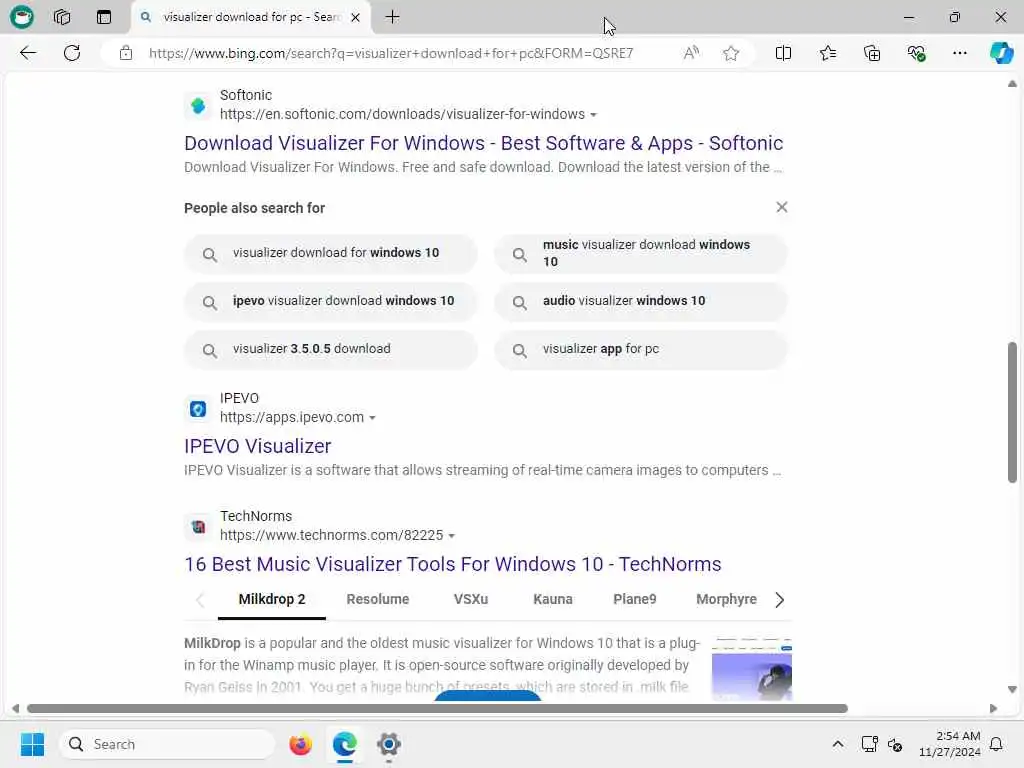Switch to the Resolume tab

click(x=377, y=600)
